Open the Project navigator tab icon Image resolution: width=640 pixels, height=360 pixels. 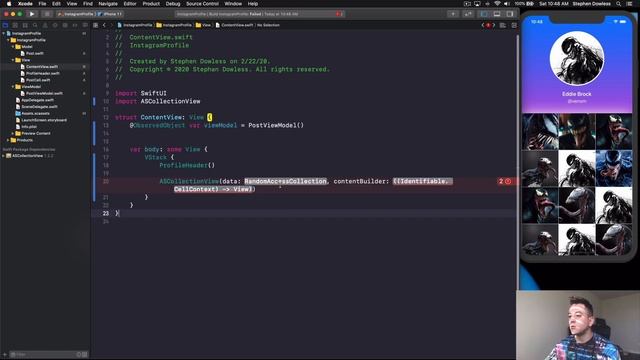(x=5, y=25)
